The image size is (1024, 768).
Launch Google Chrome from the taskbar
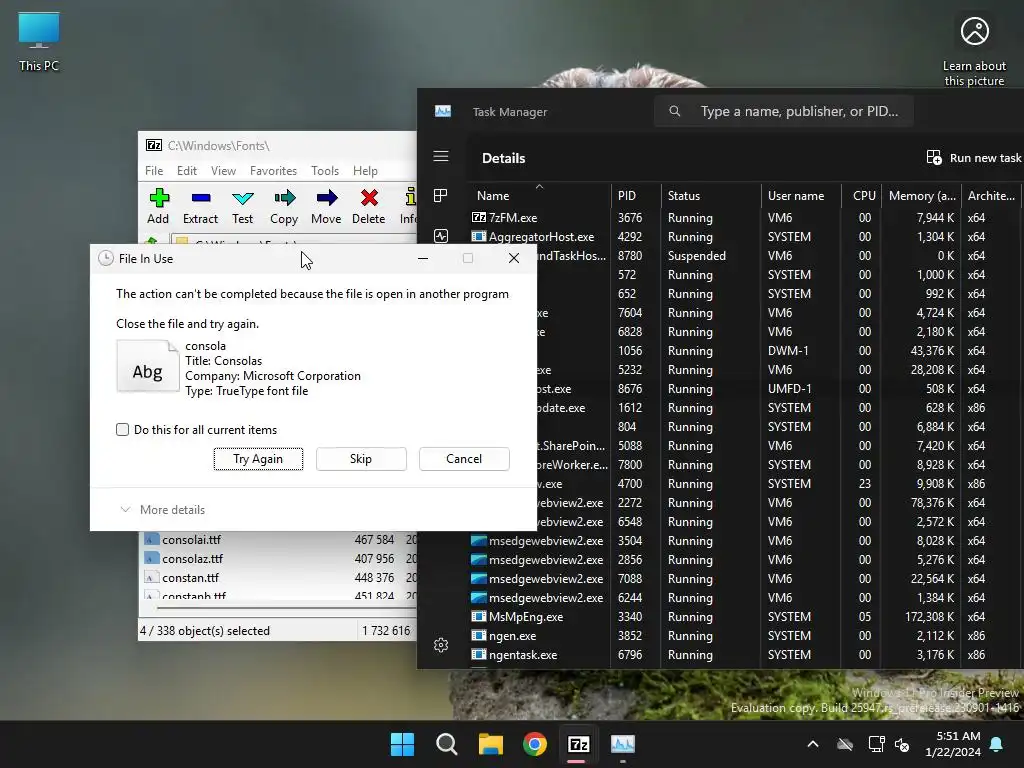[535, 744]
